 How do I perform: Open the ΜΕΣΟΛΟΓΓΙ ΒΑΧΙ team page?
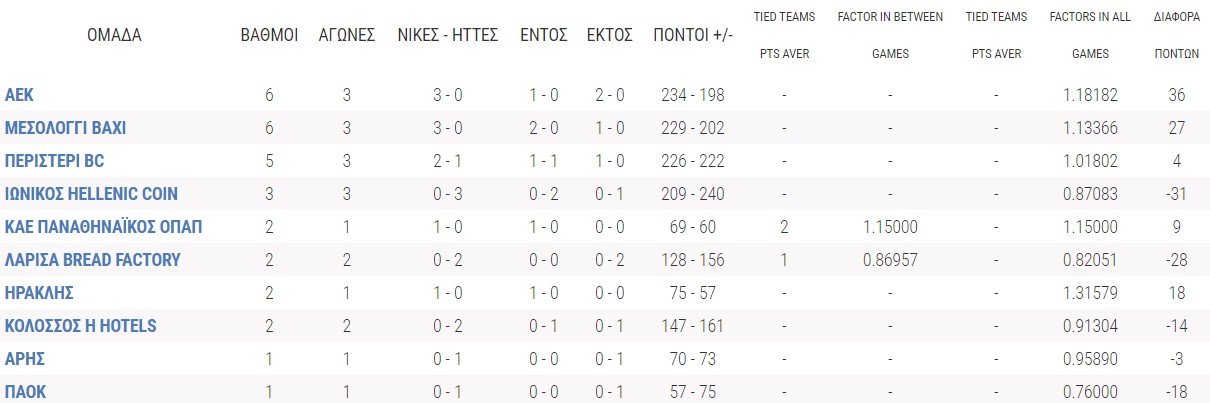click(x=66, y=128)
